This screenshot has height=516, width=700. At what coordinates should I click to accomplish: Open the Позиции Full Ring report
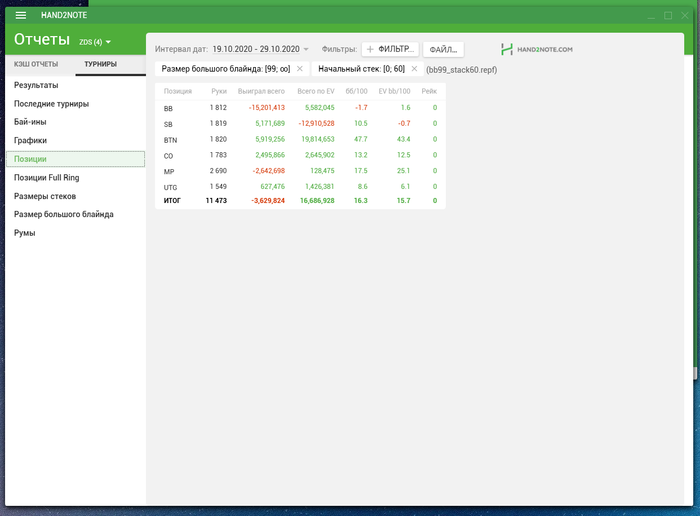[75, 178]
